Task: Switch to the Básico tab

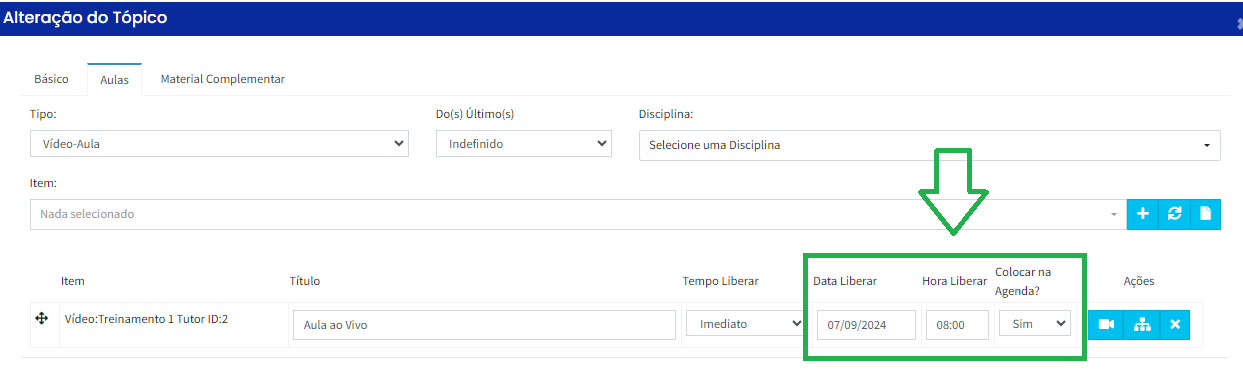Action: pyautogui.click(x=52, y=79)
